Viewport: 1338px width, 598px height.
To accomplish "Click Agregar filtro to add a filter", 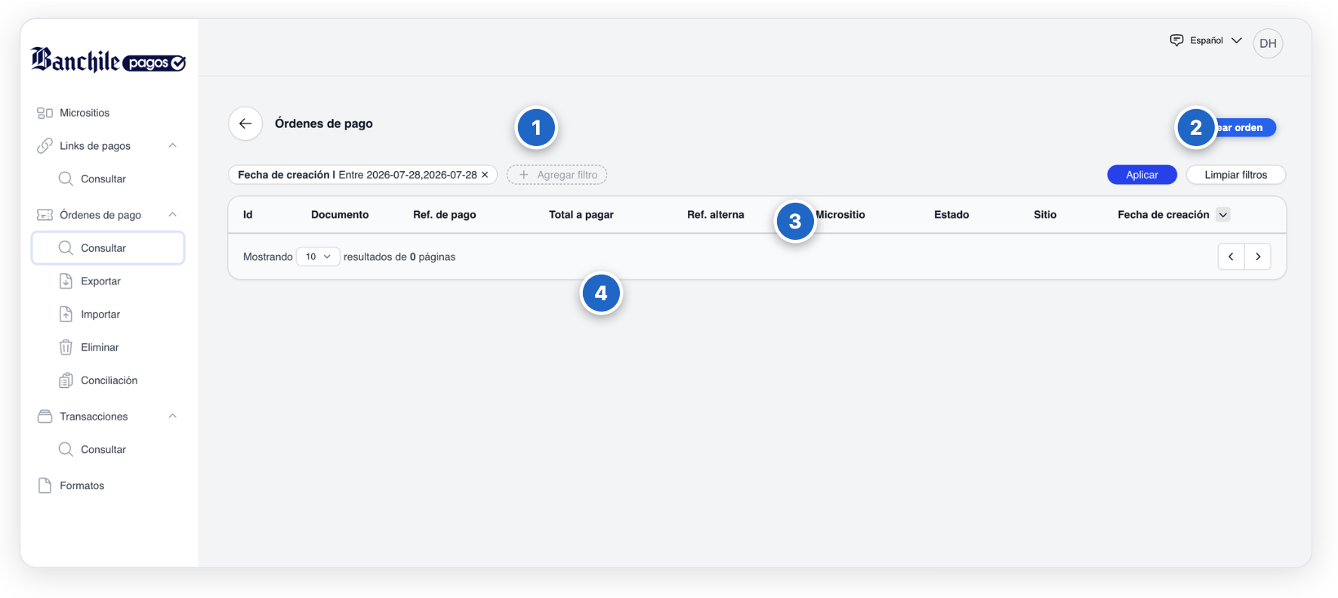I will (x=557, y=175).
